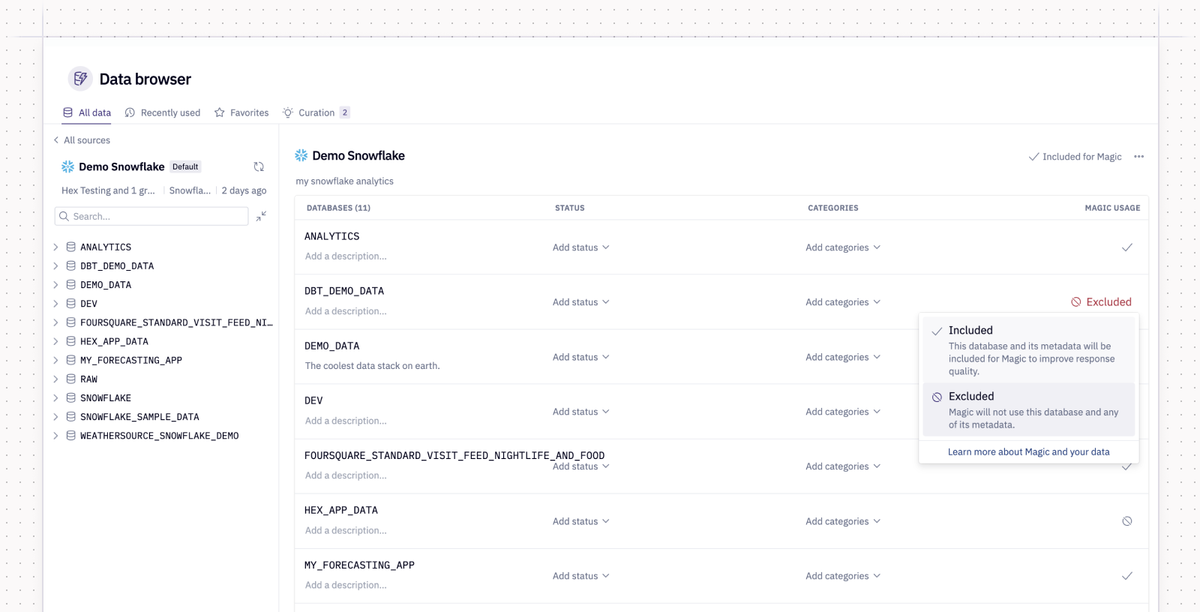Image resolution: width=1200 pixels, height=612 pixels.
Task: Select the DEMO_DATA table row title
Action: (x=332, y=346)
